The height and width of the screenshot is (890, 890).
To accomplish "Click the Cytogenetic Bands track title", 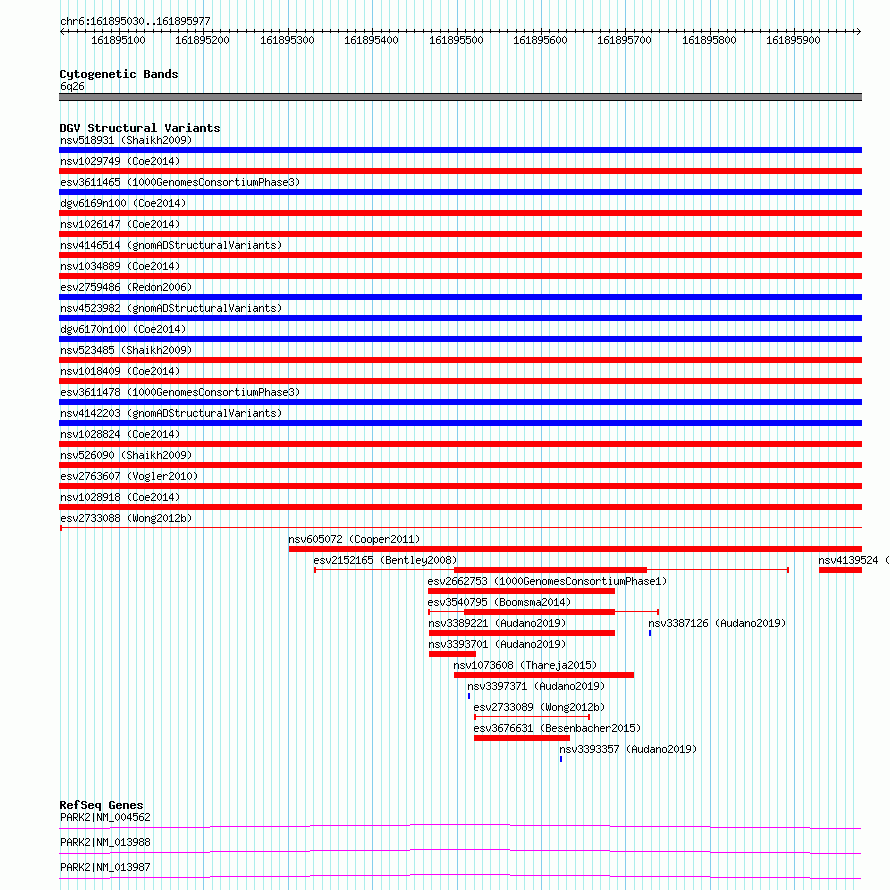I will [119, 74].
